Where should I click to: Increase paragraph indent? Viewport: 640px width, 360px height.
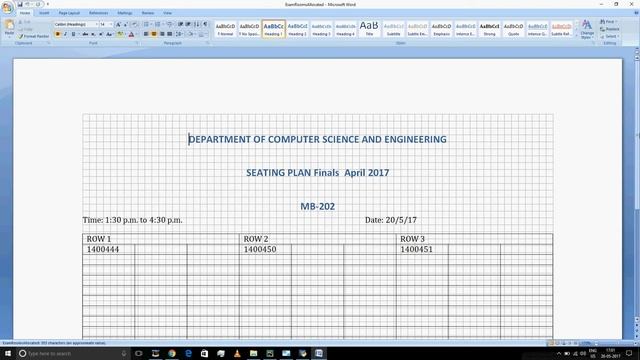tap(188, 24)
